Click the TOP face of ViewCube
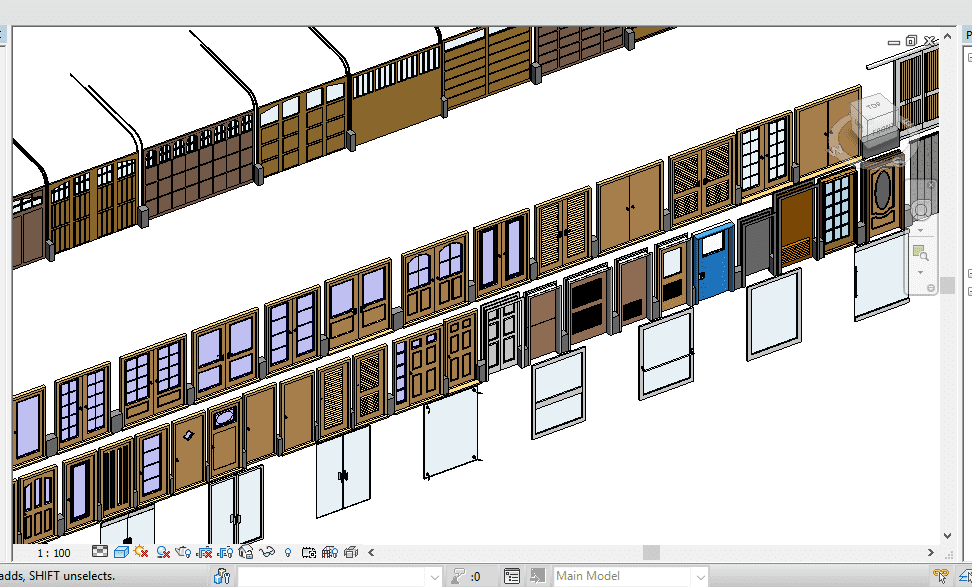 click(874, 106)
